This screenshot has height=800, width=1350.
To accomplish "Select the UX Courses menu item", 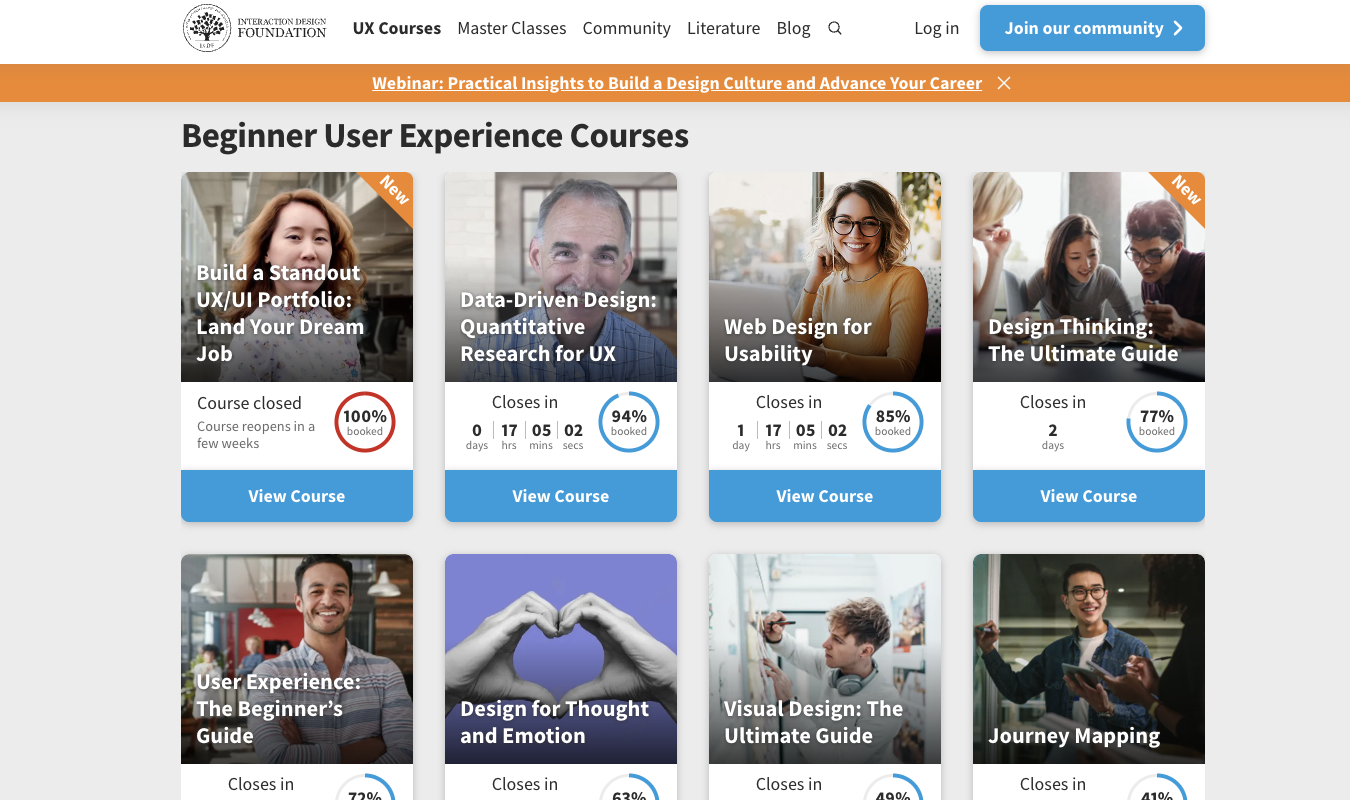I will 396,28.
